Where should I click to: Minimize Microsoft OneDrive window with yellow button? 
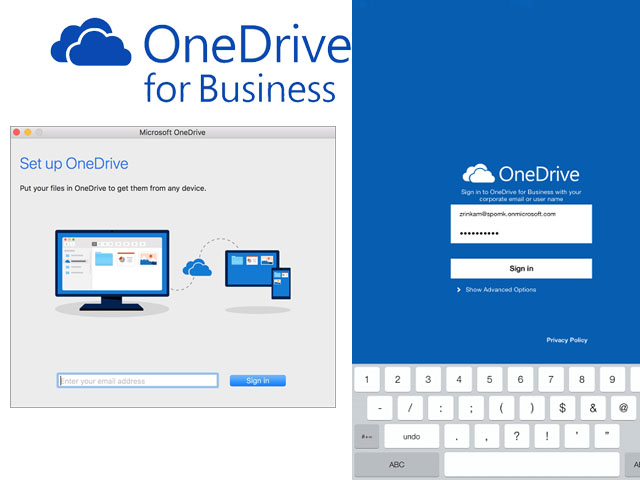click(x=28, y=132)
